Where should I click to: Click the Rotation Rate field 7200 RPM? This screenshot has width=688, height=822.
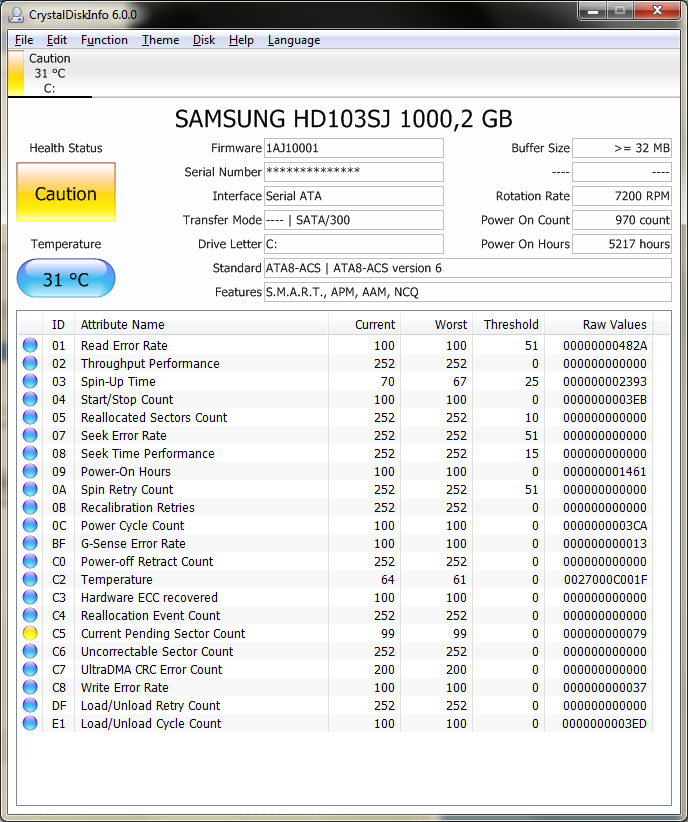coord(622,196)
